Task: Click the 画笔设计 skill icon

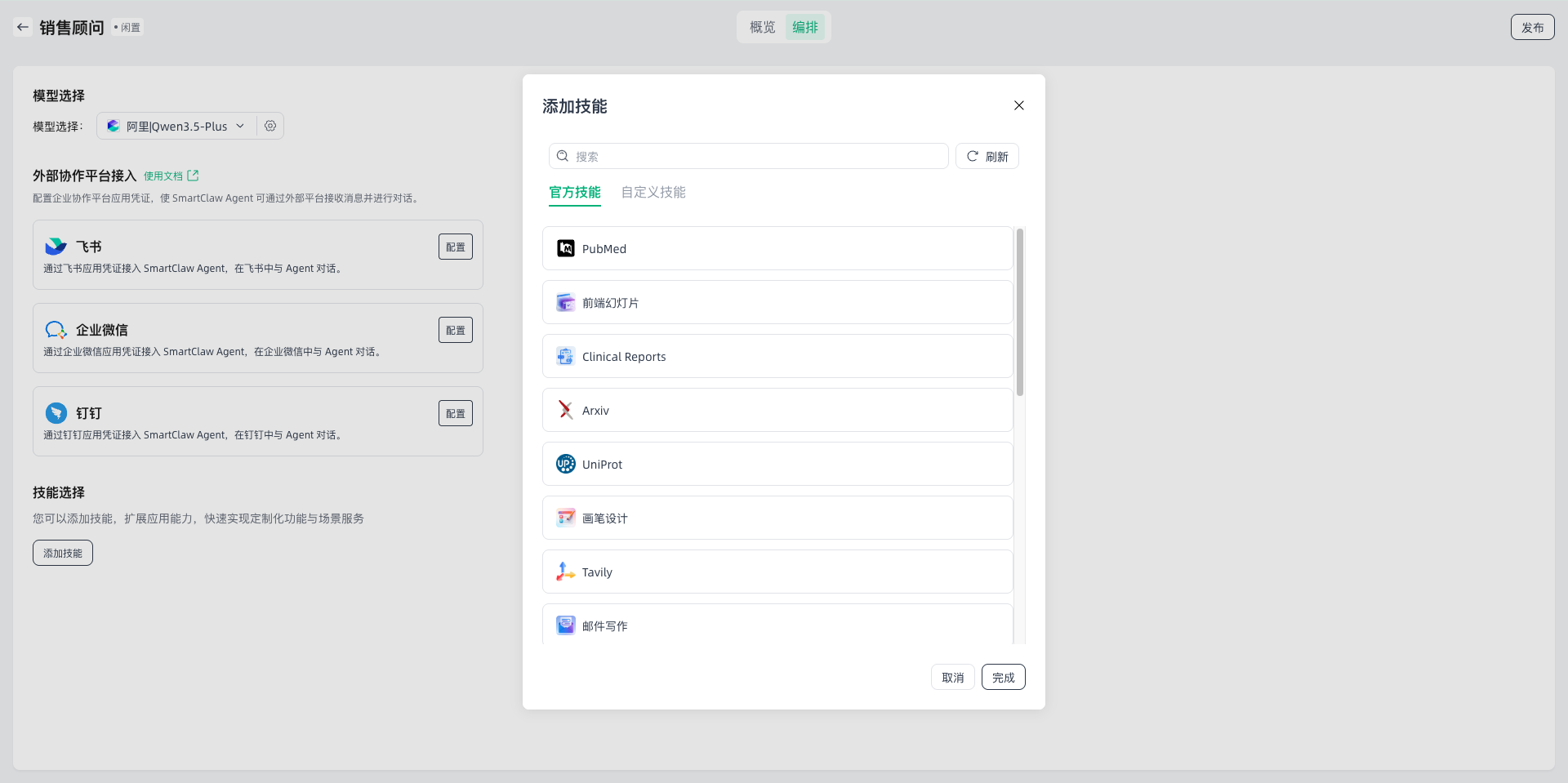Action: click(x=565, y=518)
